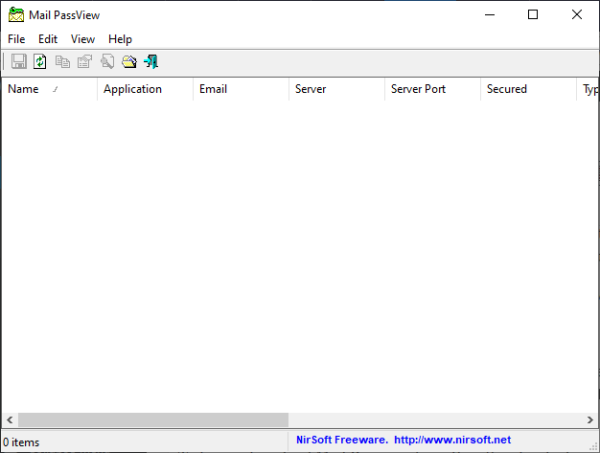
Task: Open Properties using the toolbar icon
Action: (85, 61)
